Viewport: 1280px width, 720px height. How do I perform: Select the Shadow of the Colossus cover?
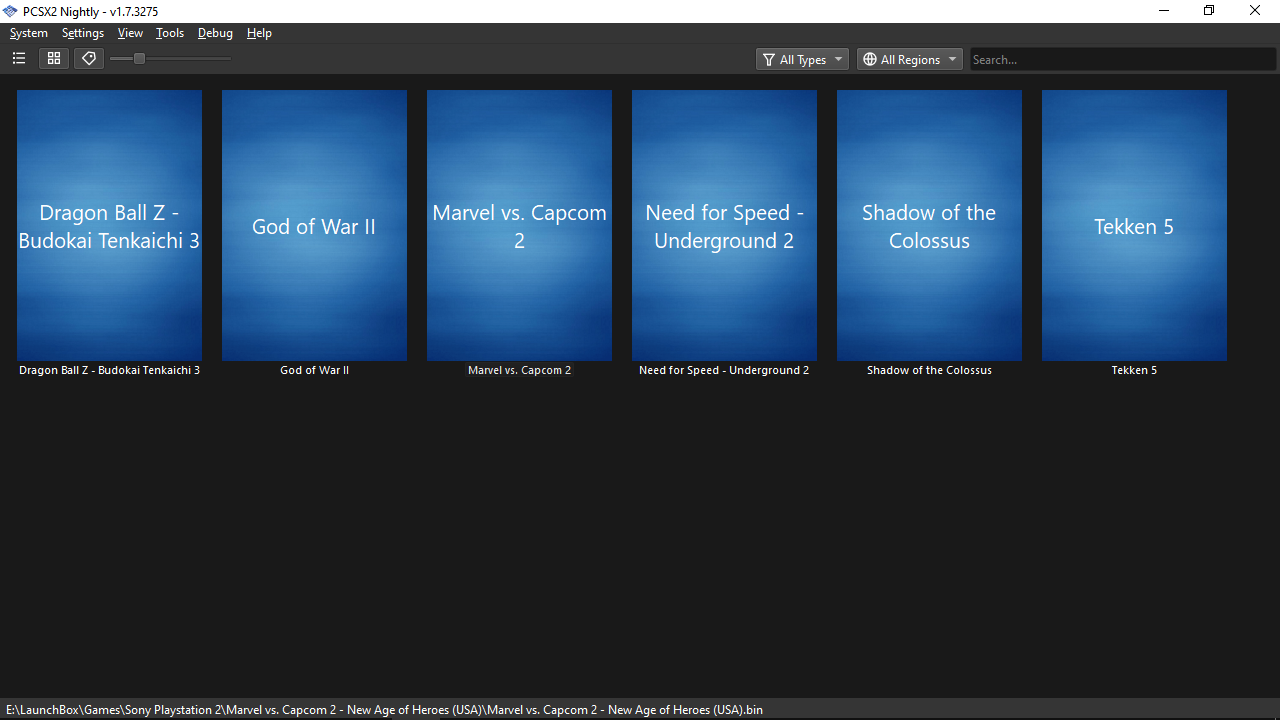click(x=929, y=225)
